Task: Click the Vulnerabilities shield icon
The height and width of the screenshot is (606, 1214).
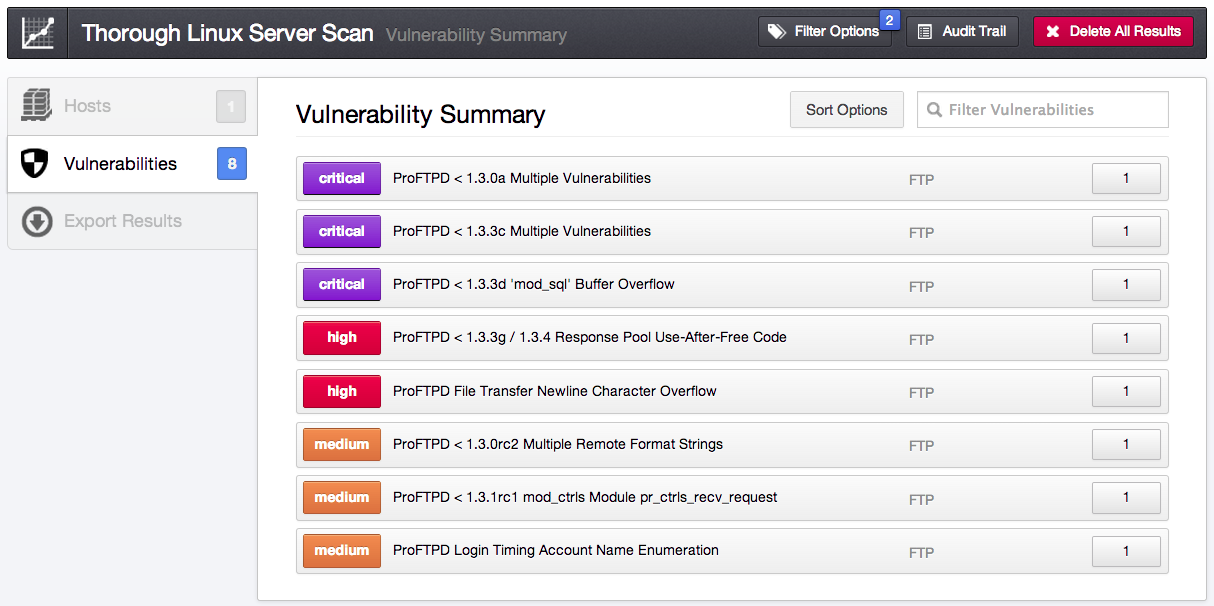Action: click(x=35, y=164)
